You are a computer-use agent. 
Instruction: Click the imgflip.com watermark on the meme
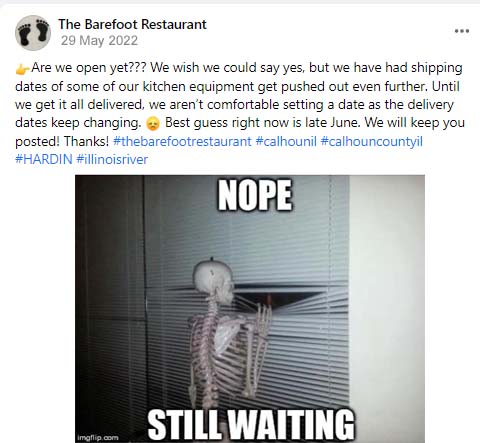pyautogui.click(x=98, y=438)
